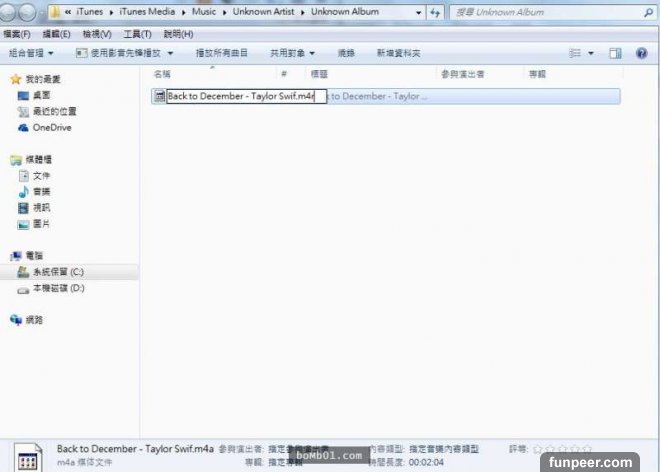The width and height of the screenshot is (660, 472).
Task: Rate the file using the first star
Action: (x=538, y=450)
